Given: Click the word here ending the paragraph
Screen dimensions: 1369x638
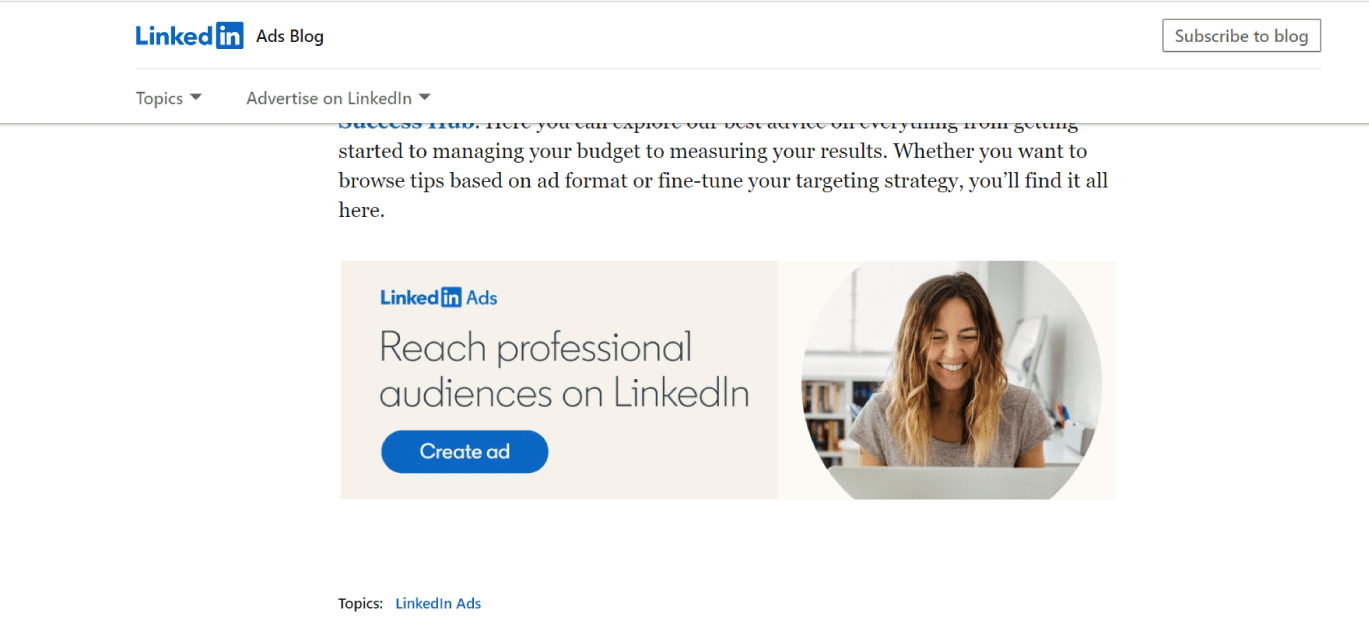Looking at the screenshot, I should (x=359, y=211).
